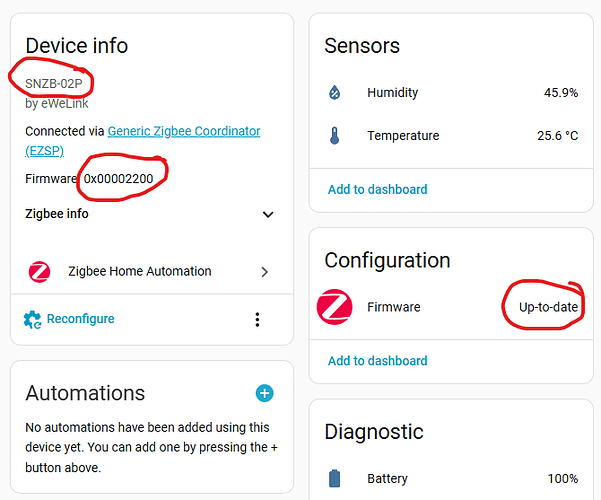
Task: Expand the Zigbee info section
Action: coord(267,214)
